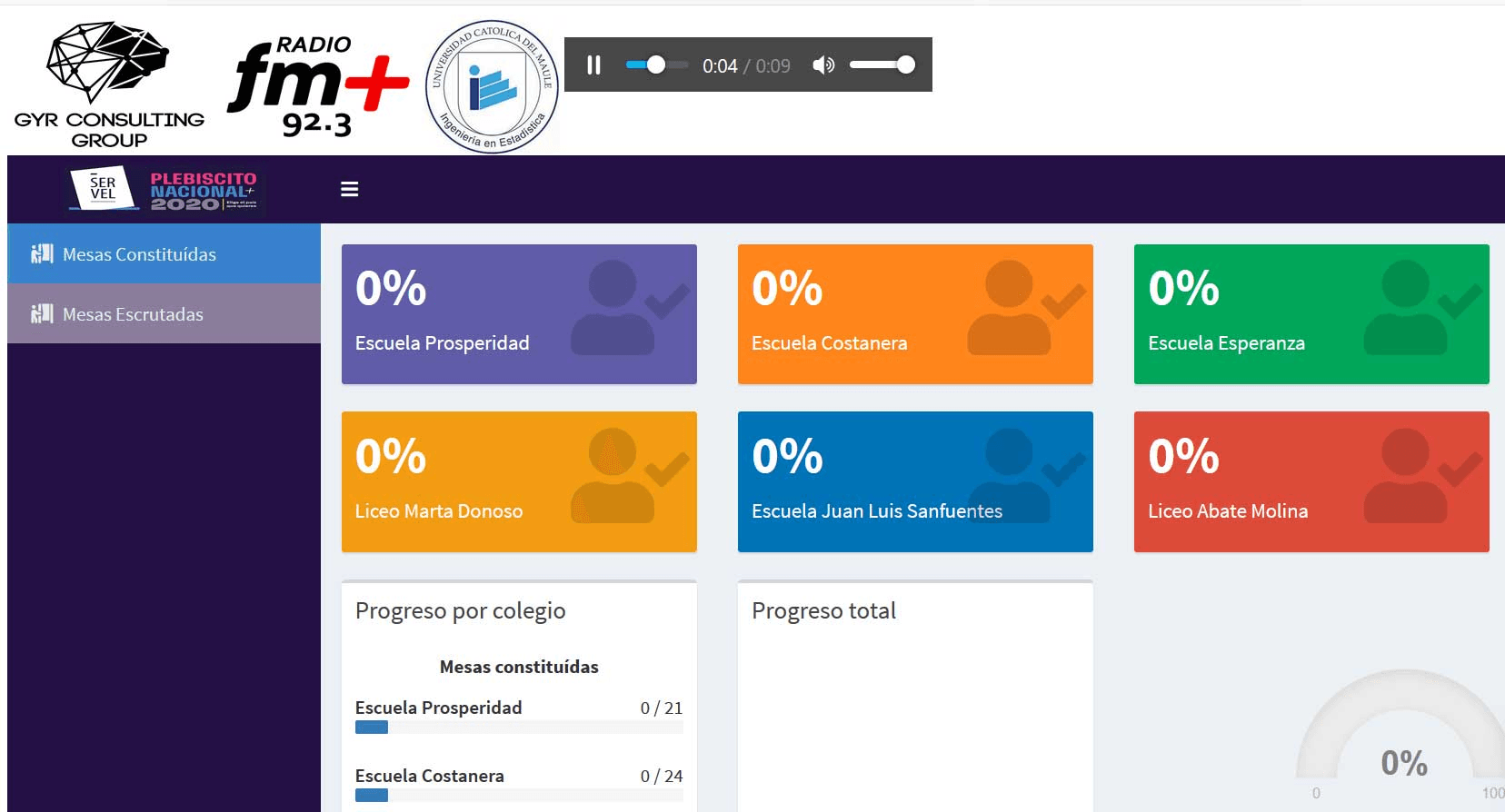Click the audio seek progress slider
This screenshot has height=812, width=1505.
coord(656,65)
